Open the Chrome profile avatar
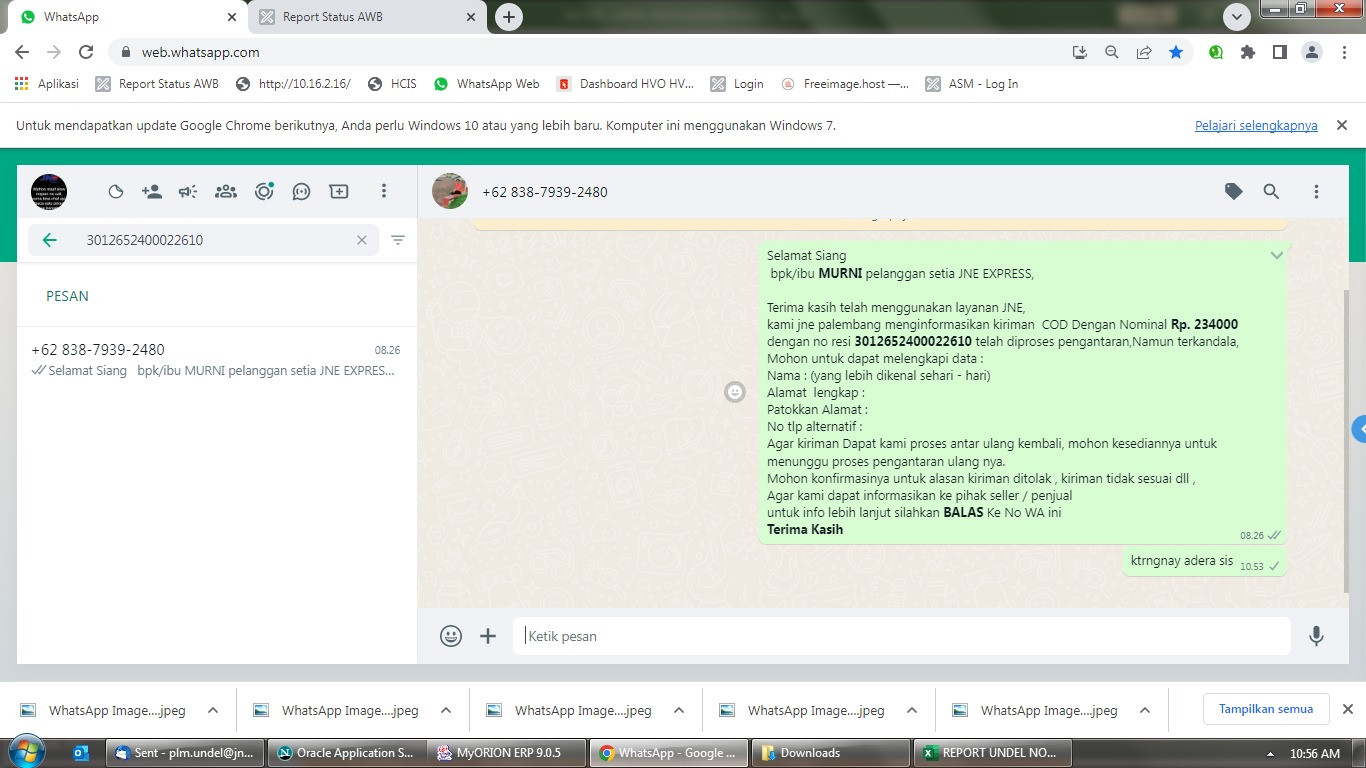This screenshot has height=768, width=1366. (x=1312, y=52)
